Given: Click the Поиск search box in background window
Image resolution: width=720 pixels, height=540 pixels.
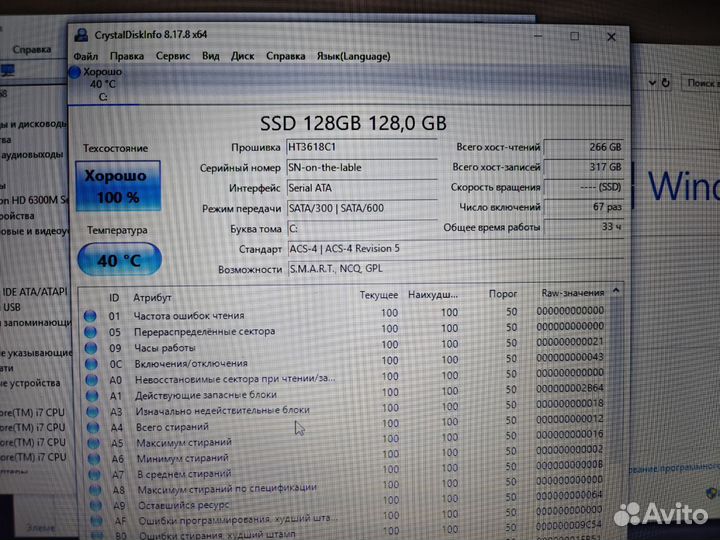Looking at the screenshot, I should click(x=701, y=83).
